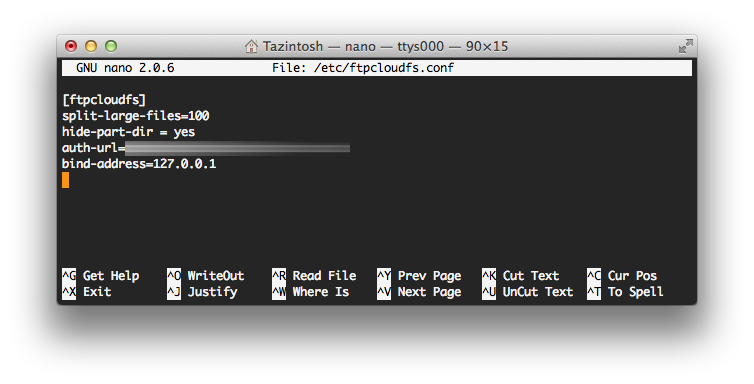Viewport: 754px width, 384px height.
Task: Click the ^O WriteOut shortcut
Action: click(206, 276)
